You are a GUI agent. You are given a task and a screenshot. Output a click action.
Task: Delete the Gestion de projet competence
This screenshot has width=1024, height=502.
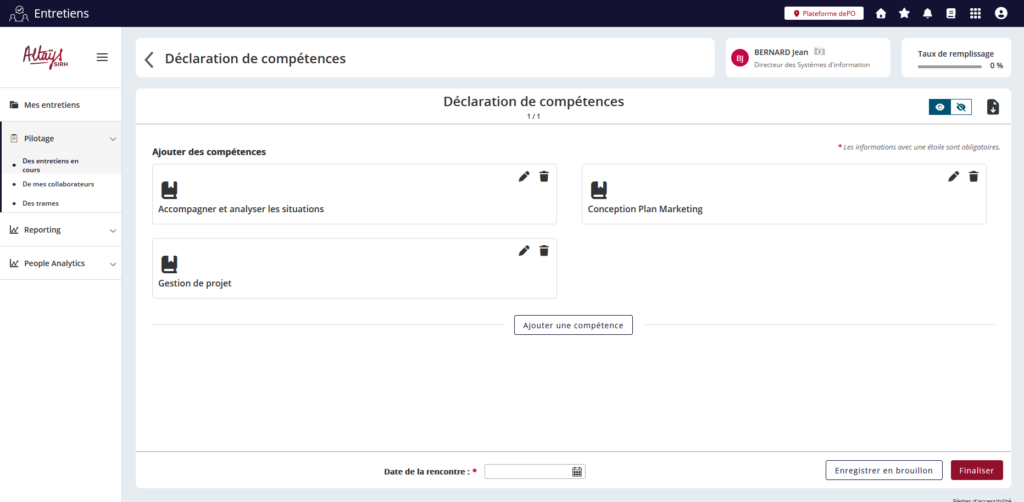[x=544, y=251]
